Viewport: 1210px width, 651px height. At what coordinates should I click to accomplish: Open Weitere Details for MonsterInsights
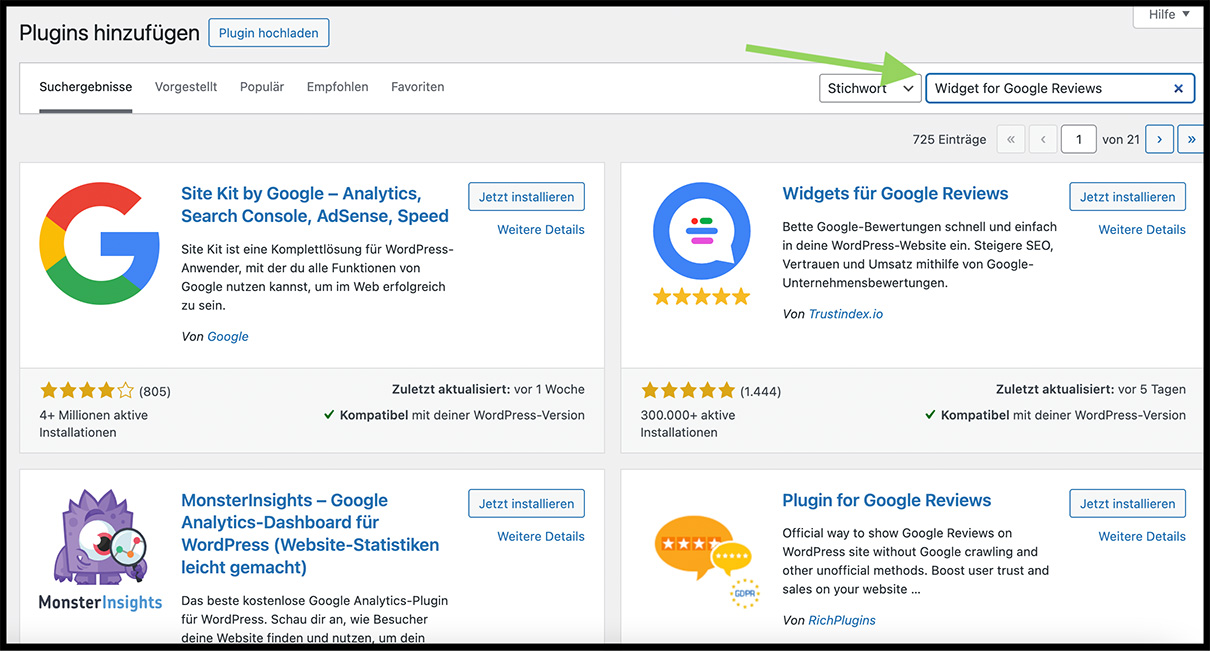coord(541,537)
